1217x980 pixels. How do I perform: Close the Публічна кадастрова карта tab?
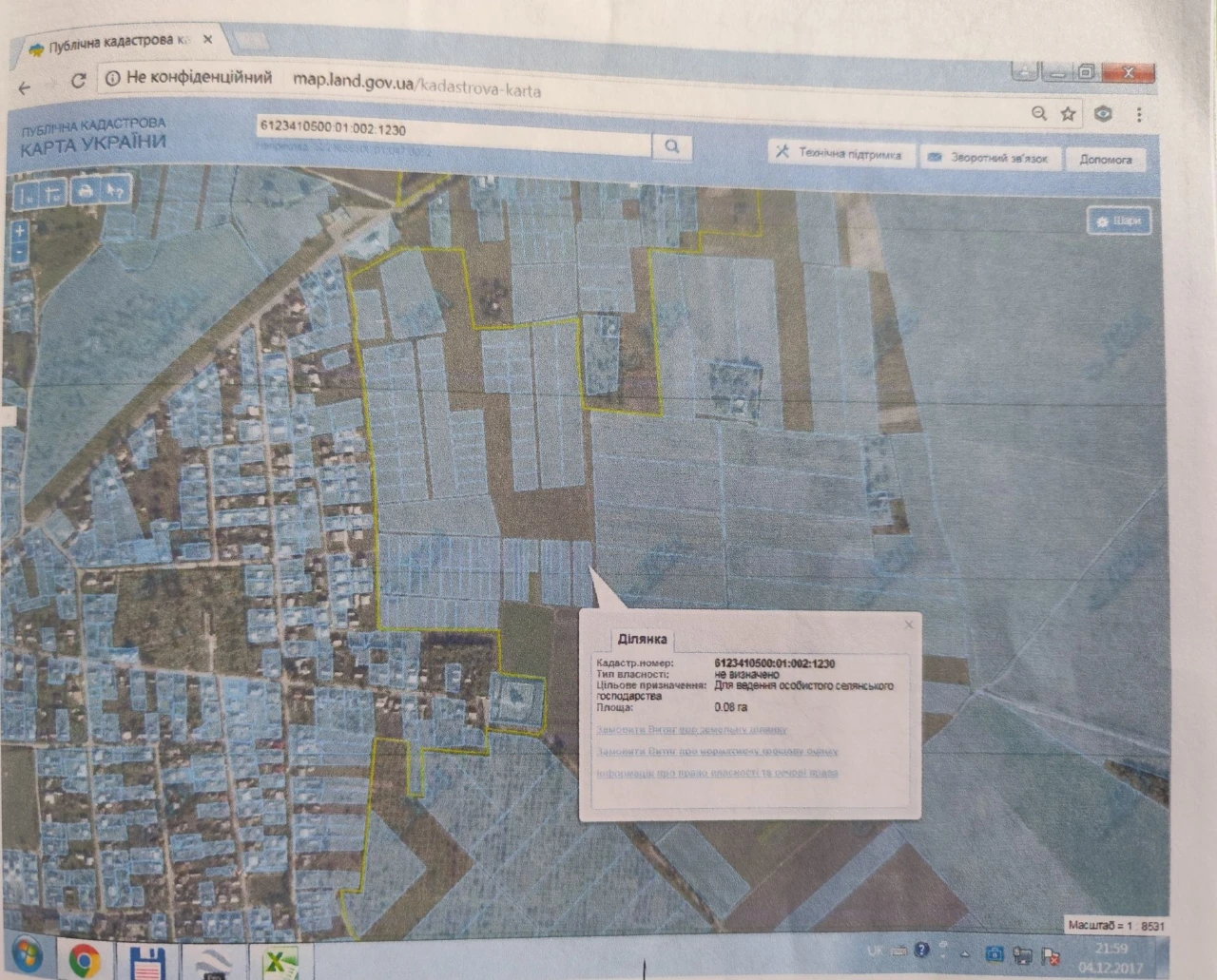pos(207,40)
